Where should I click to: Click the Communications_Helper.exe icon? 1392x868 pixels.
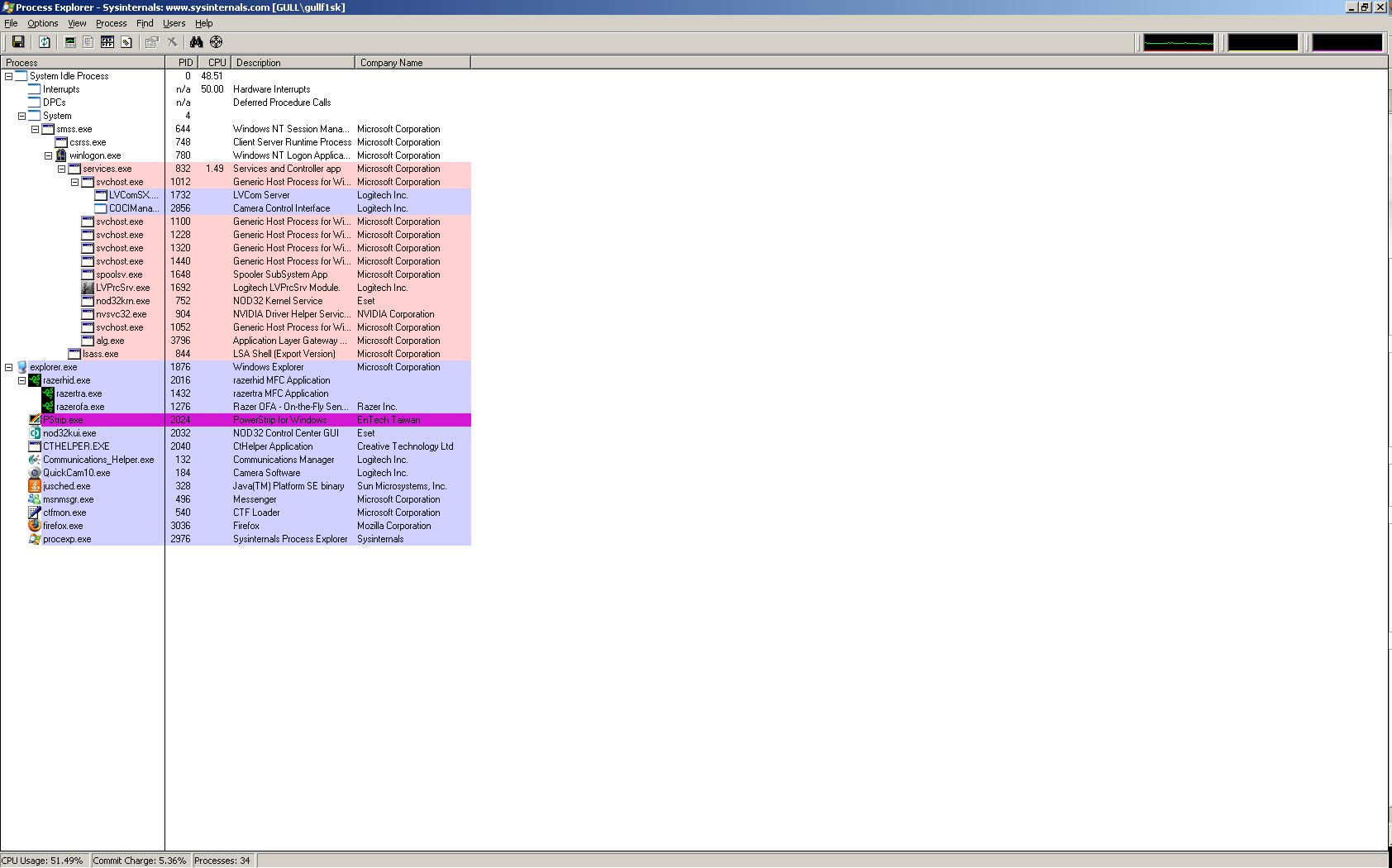[35, 460]
